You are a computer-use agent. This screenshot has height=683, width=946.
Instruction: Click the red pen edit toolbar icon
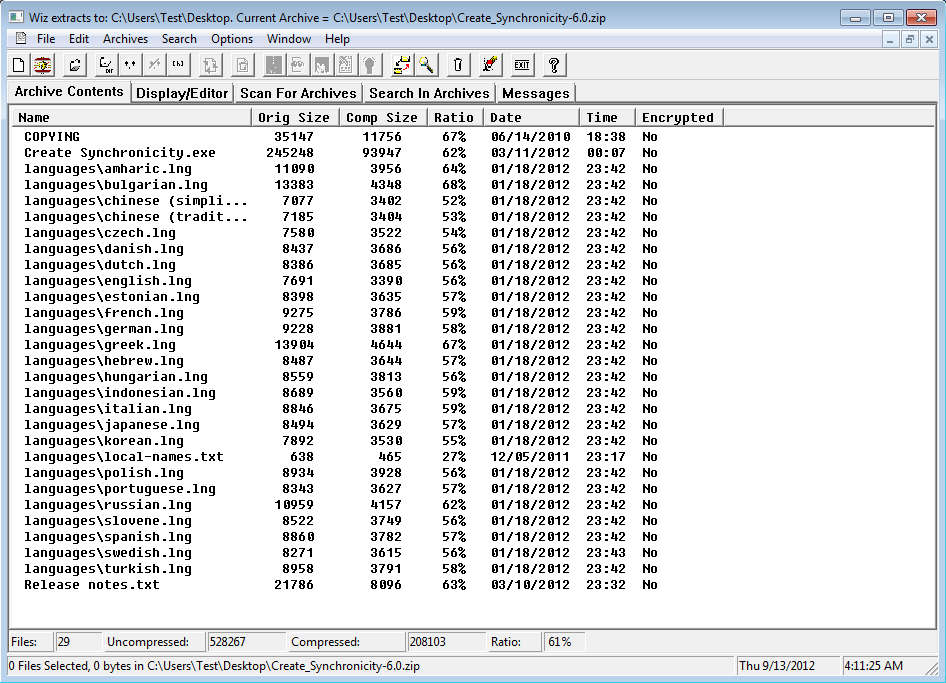pyautogui.click(x=490, y=65)
